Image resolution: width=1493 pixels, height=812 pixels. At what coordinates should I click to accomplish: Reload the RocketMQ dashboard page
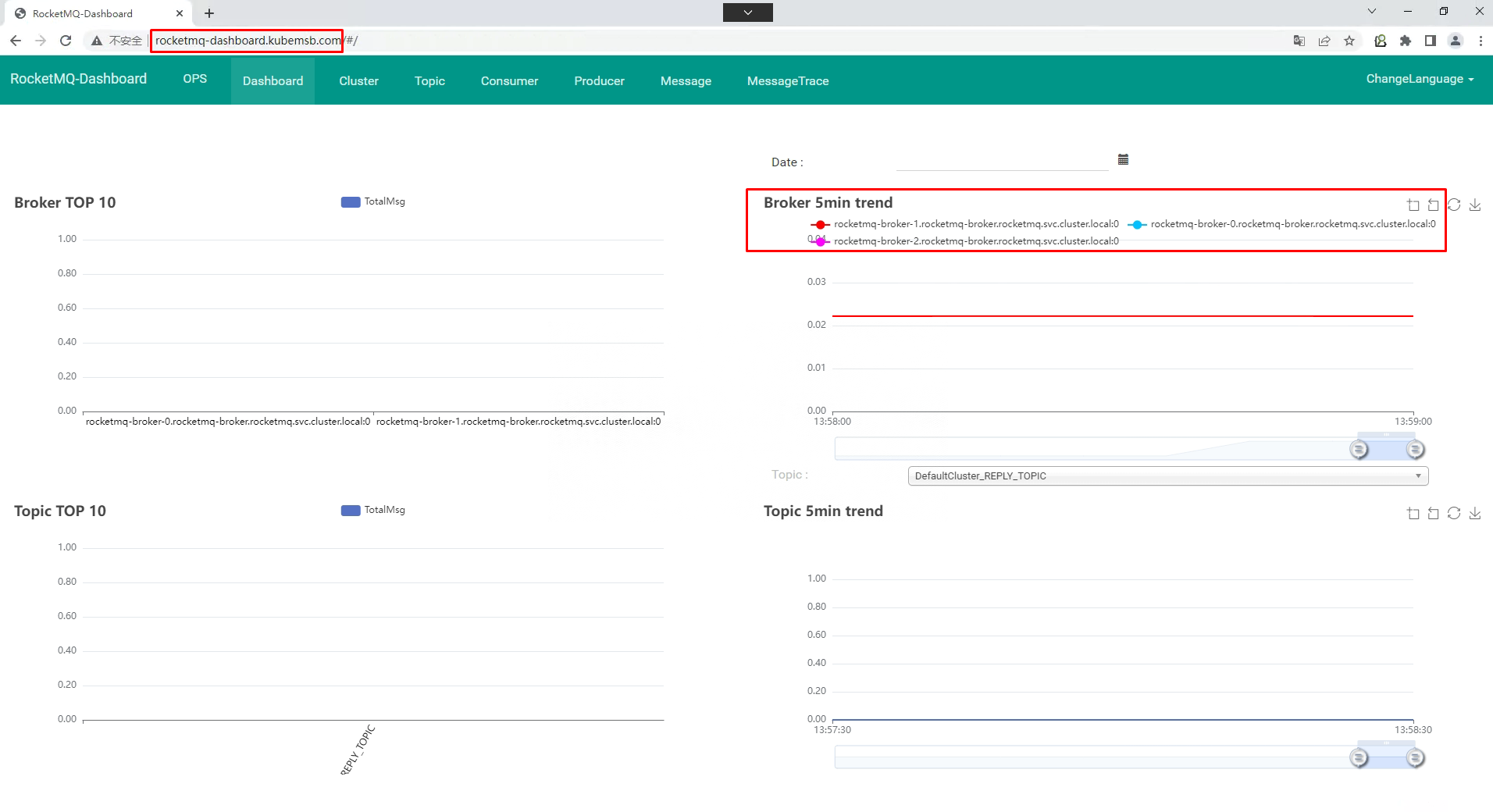(66, 41)
